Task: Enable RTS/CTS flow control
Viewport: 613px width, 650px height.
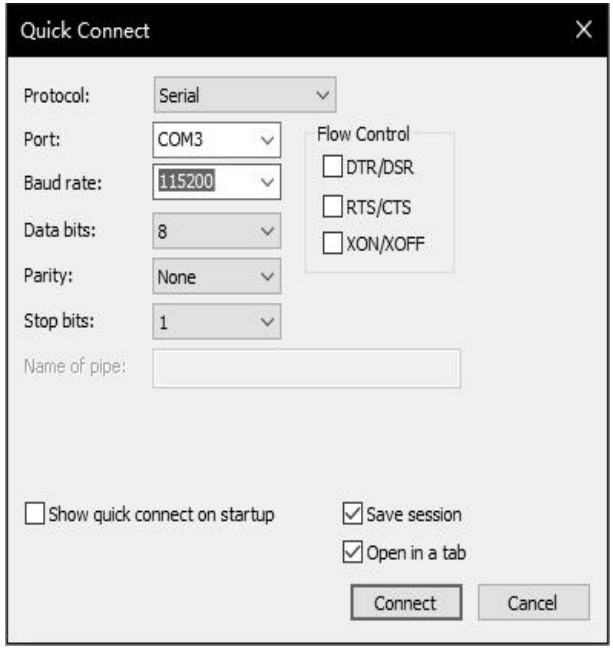Action: [333, 207]
